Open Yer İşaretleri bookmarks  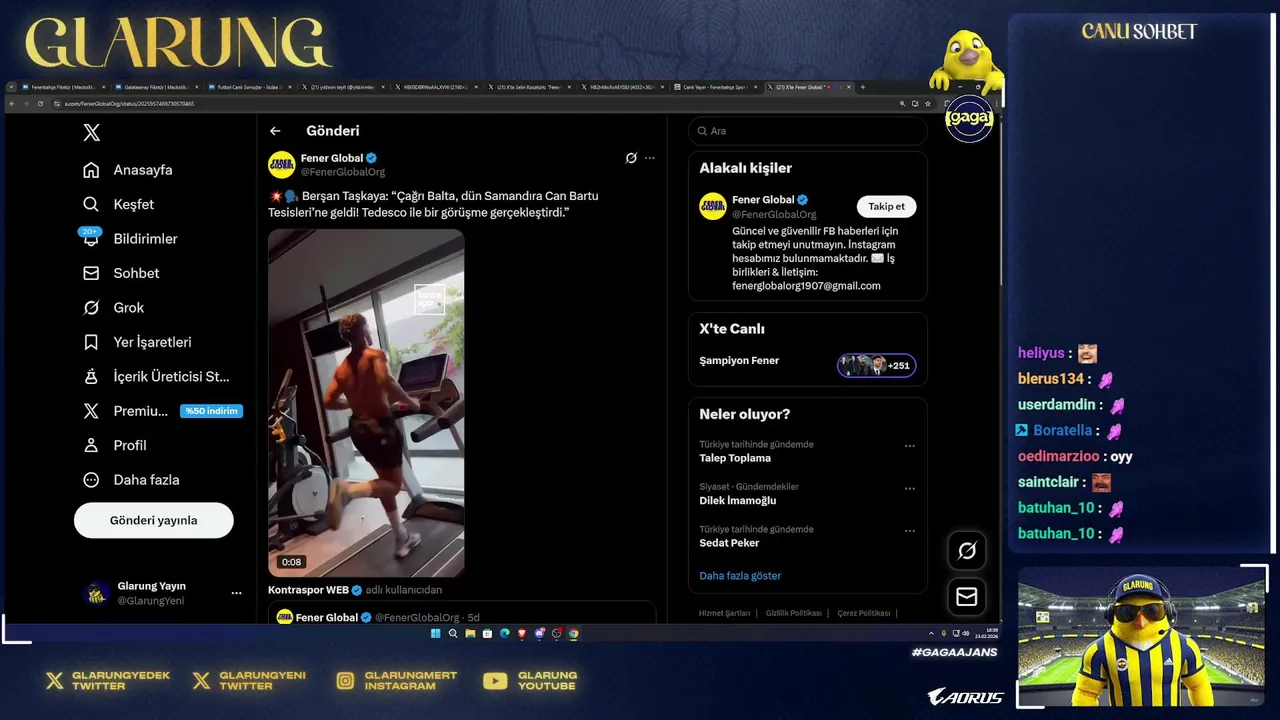[x=137, y=342]
